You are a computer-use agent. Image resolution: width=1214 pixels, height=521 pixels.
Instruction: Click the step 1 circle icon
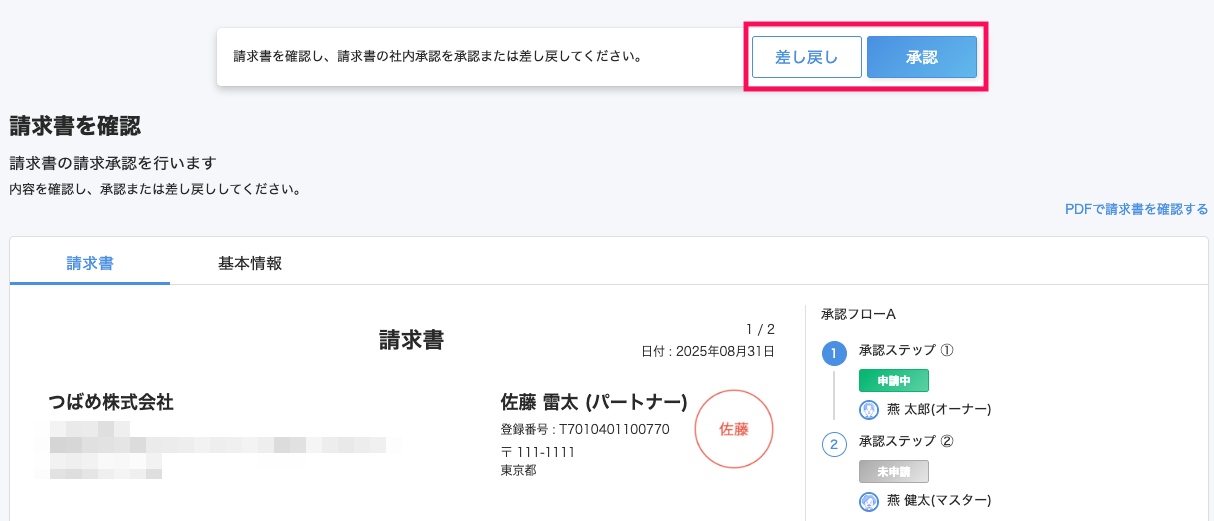pyautogui.click(x=834, y=353)
